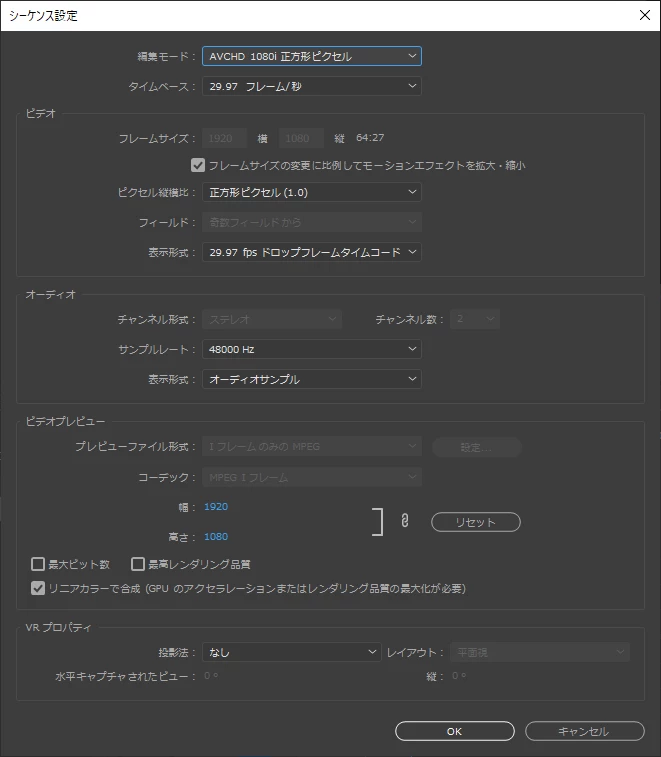The image size is (661, 757).
Task: Click the preview size link chain icon
Action: 405,520
